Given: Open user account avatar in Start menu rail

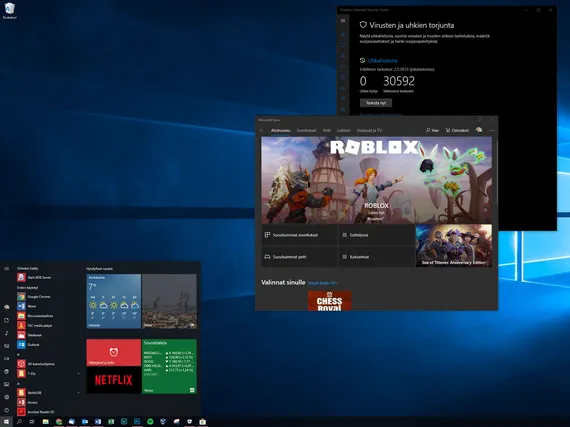Looking at the screenshot, I should pyautogui.click(x=7, y=307).
